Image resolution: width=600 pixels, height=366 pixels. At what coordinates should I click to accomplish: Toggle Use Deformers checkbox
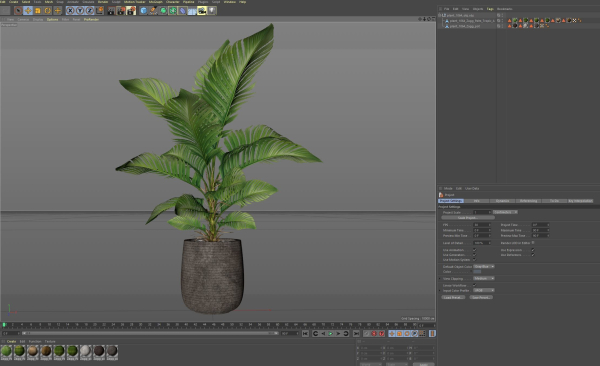pyautogui.click(x=533, y=255)
